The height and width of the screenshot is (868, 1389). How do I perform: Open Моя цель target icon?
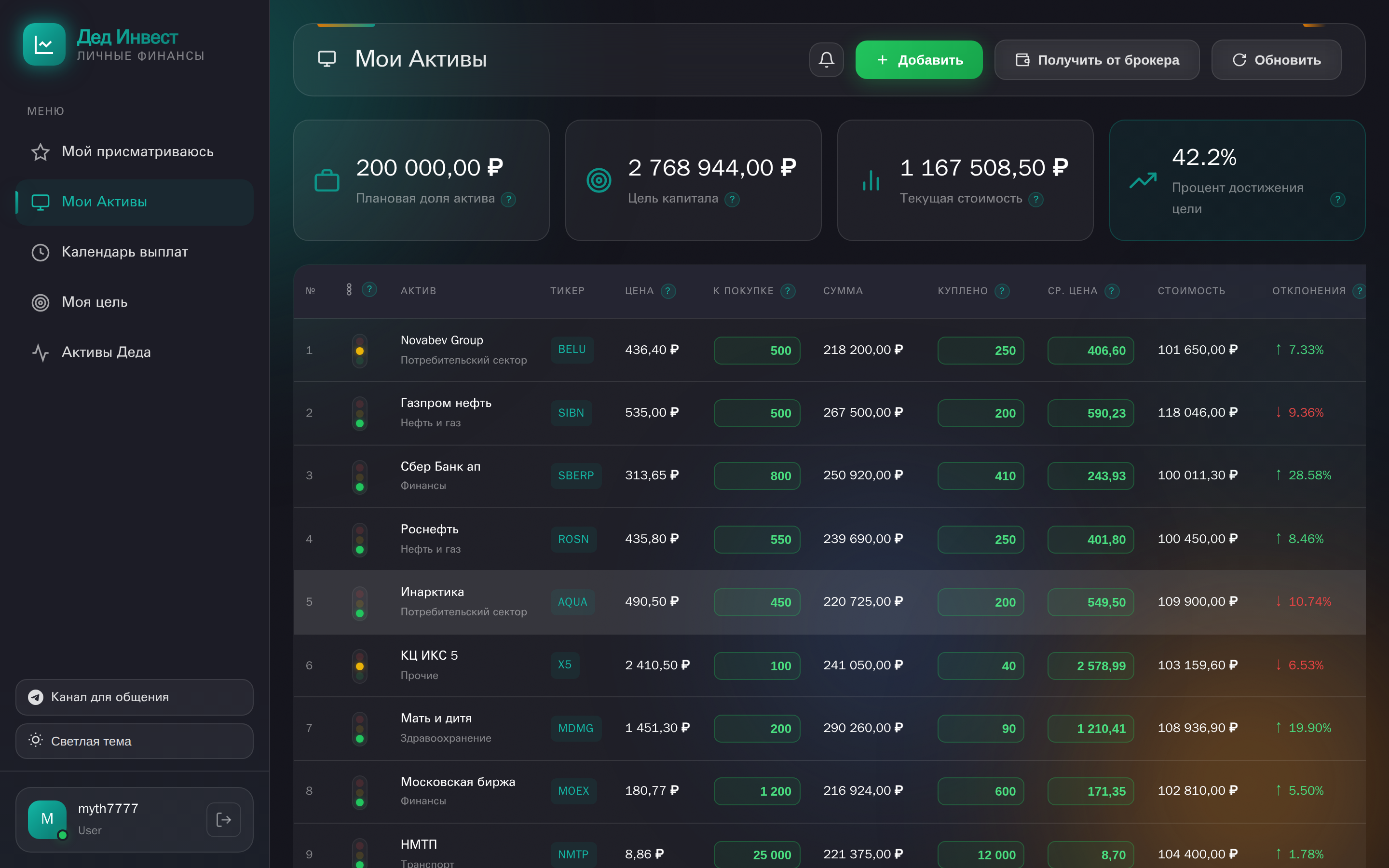tap(40, 302)
